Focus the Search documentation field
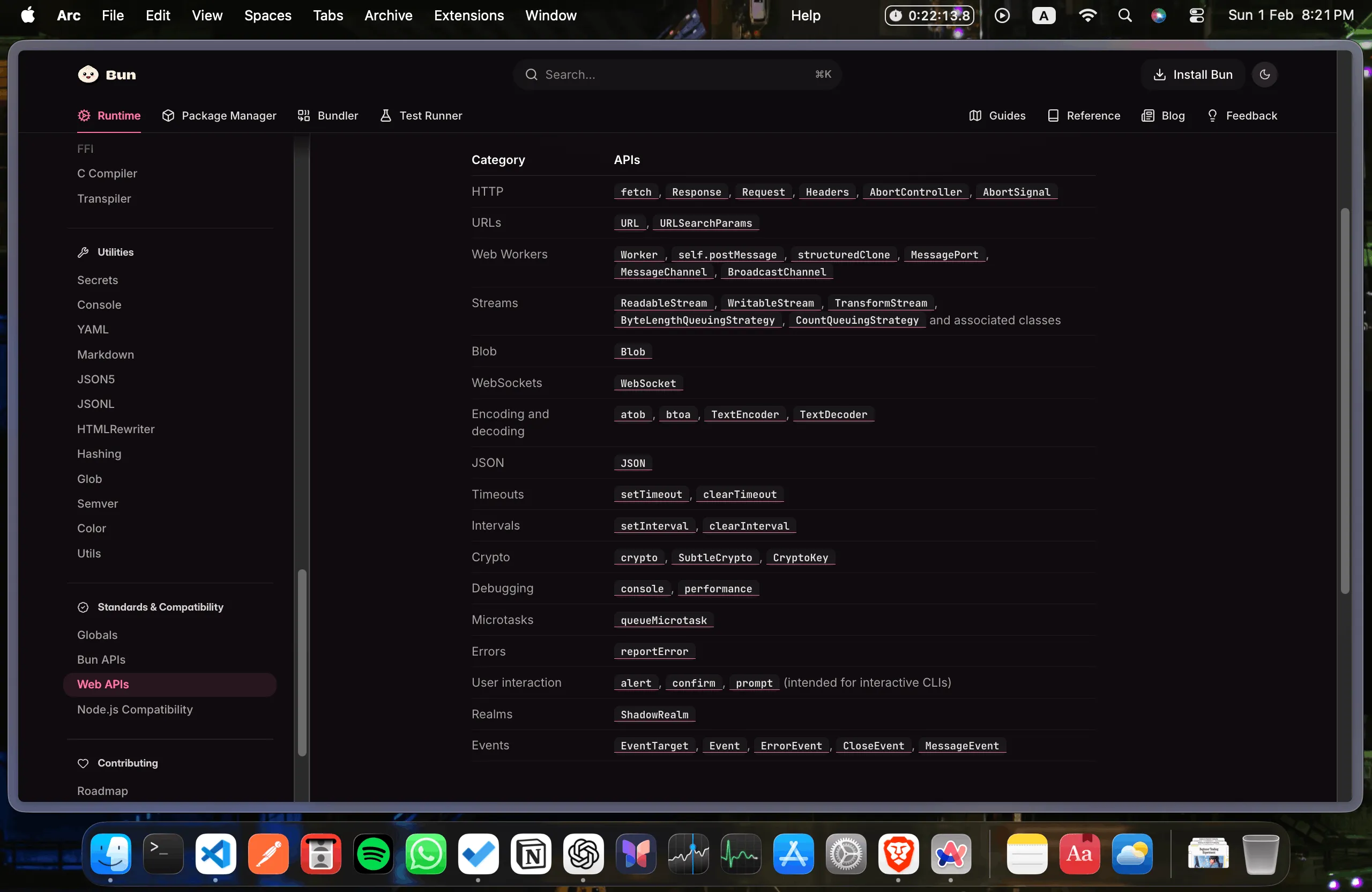 pyautogui.click(x=677, y=75)
